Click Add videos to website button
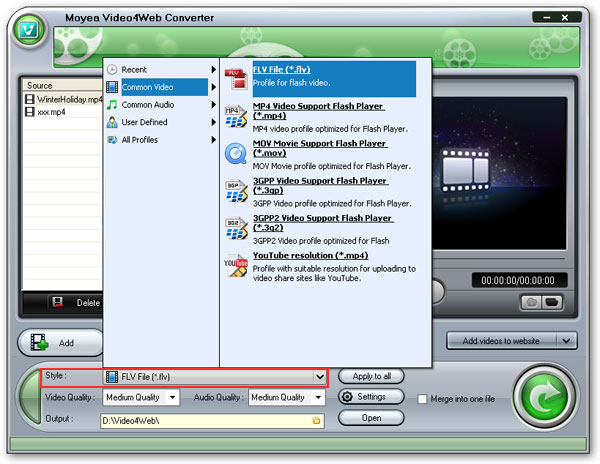Viewport: 600px width, 464px height. point(501,340)
